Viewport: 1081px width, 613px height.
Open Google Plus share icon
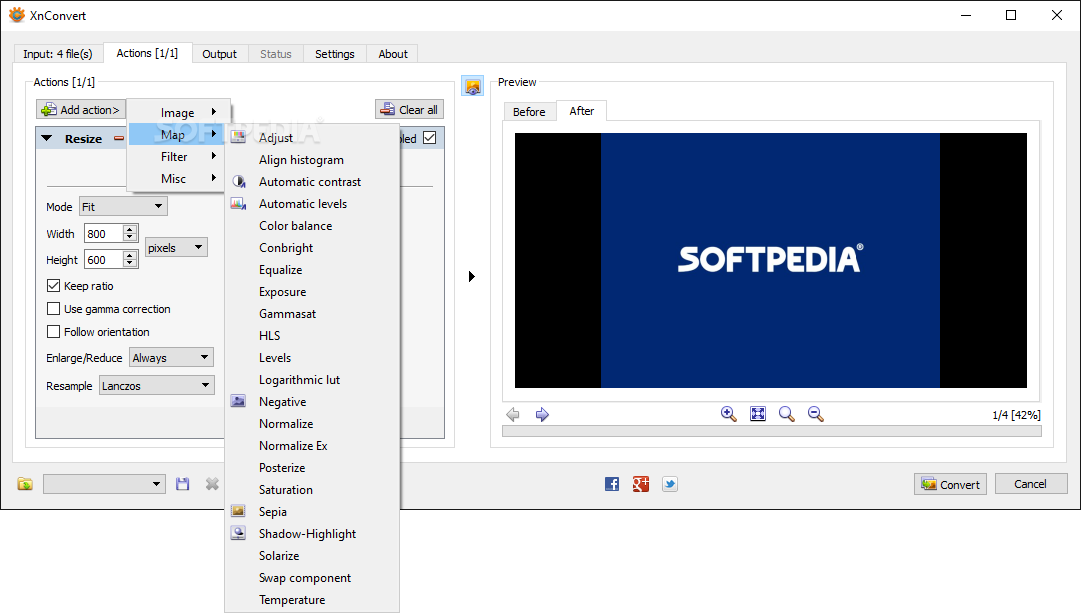[x=641, y=484]
